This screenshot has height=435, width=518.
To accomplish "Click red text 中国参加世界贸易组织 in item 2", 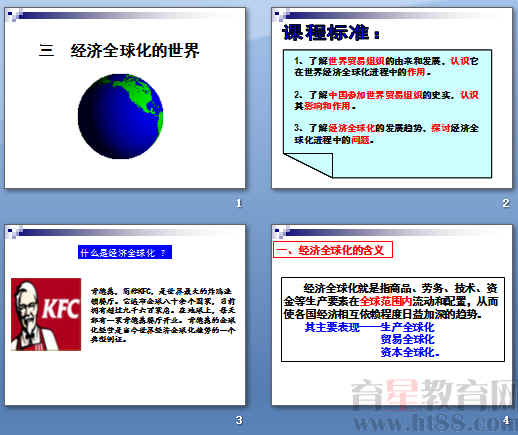I will pos(375,95).
